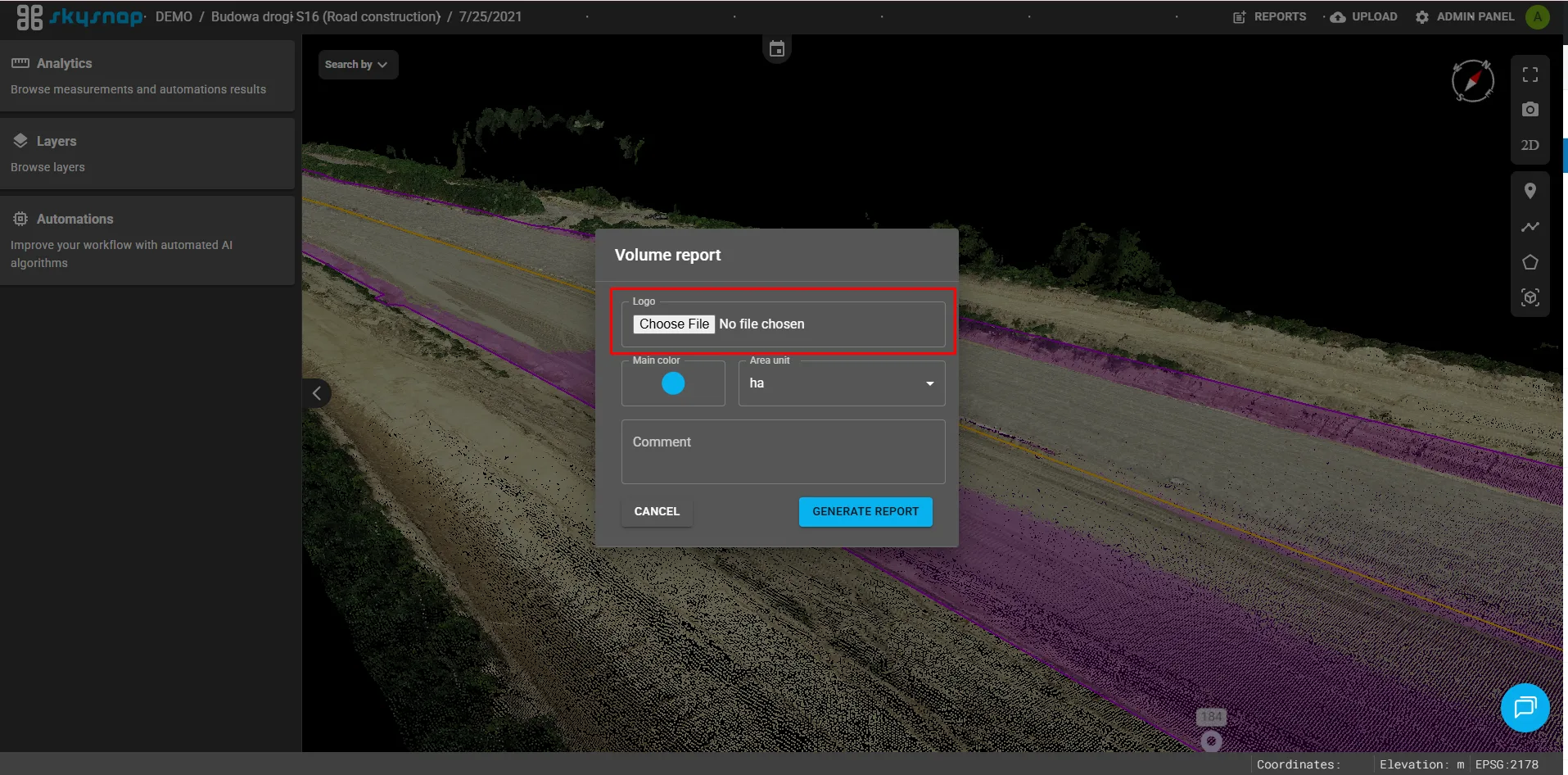Image resolution: width=1568 pixels, height=775 pixels.
Task: Pick the blue Main color swatch
Action: point(672,383)
